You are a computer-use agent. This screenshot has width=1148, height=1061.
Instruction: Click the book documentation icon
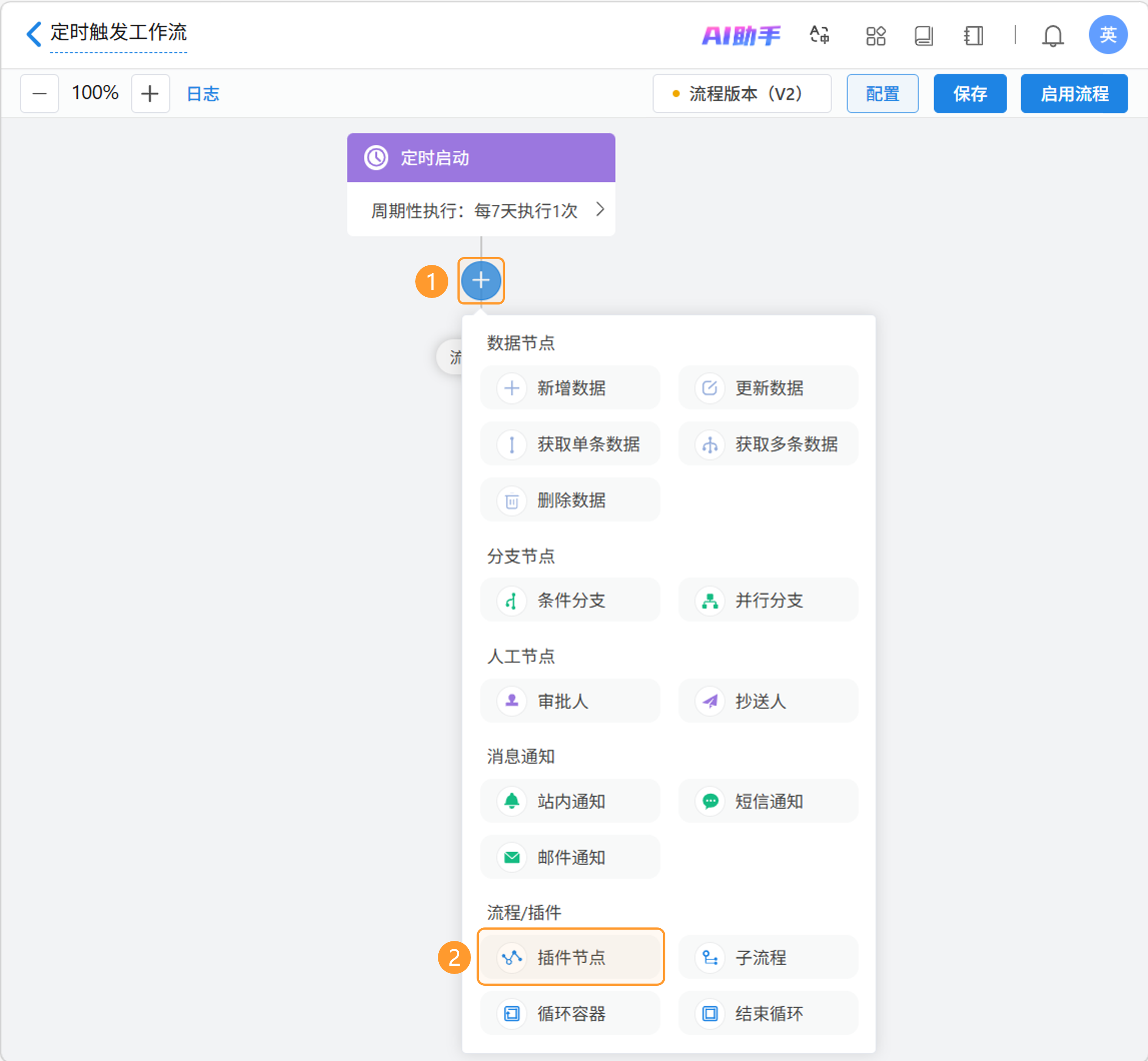924,36
